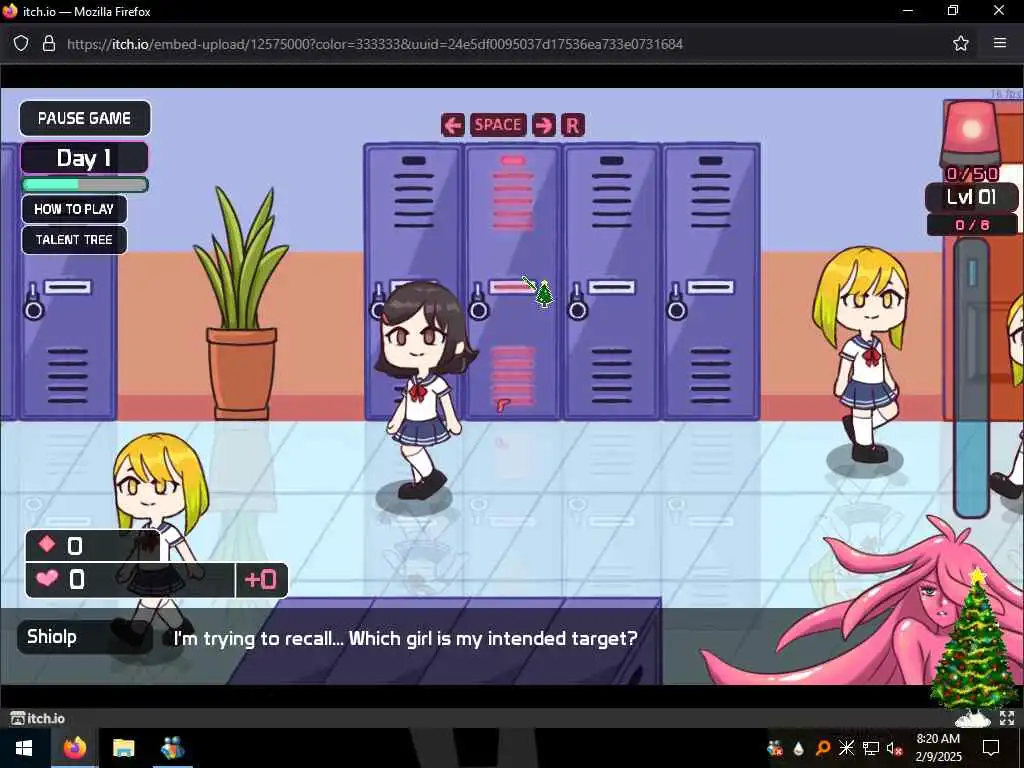
Task: Click the colorful people tray icon
Action: [x=775, y=748]
